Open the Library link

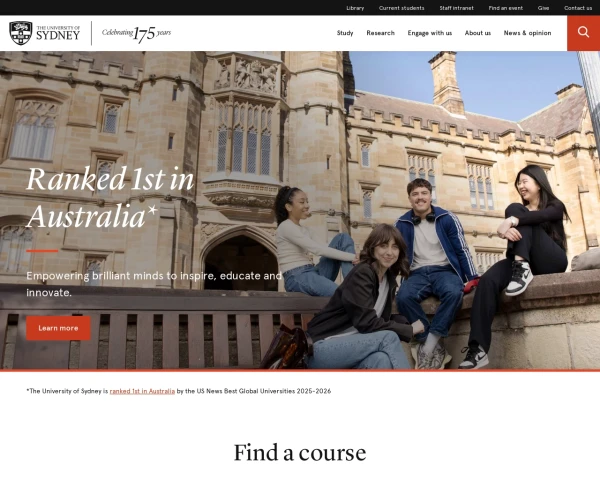coord(355,8)
